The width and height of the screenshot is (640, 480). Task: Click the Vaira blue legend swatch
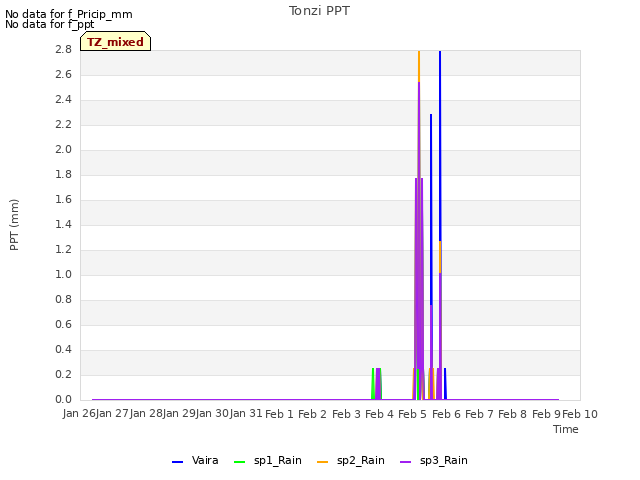click(x=178, y=462)
